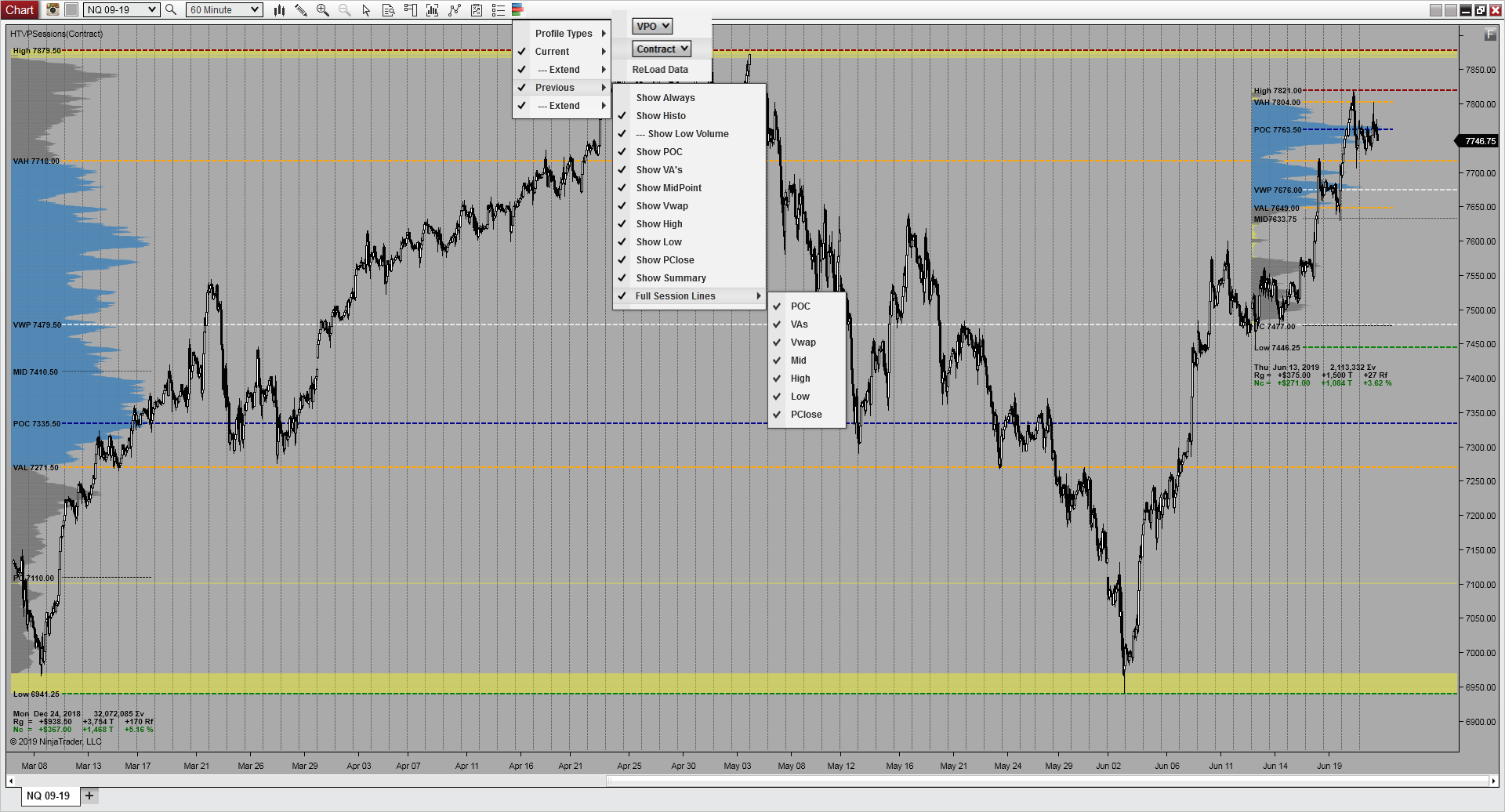Screen dimensions: 1505x812
Task: Select the VPO dropdown
Action: pyautogui.click(x=651, y=25)
